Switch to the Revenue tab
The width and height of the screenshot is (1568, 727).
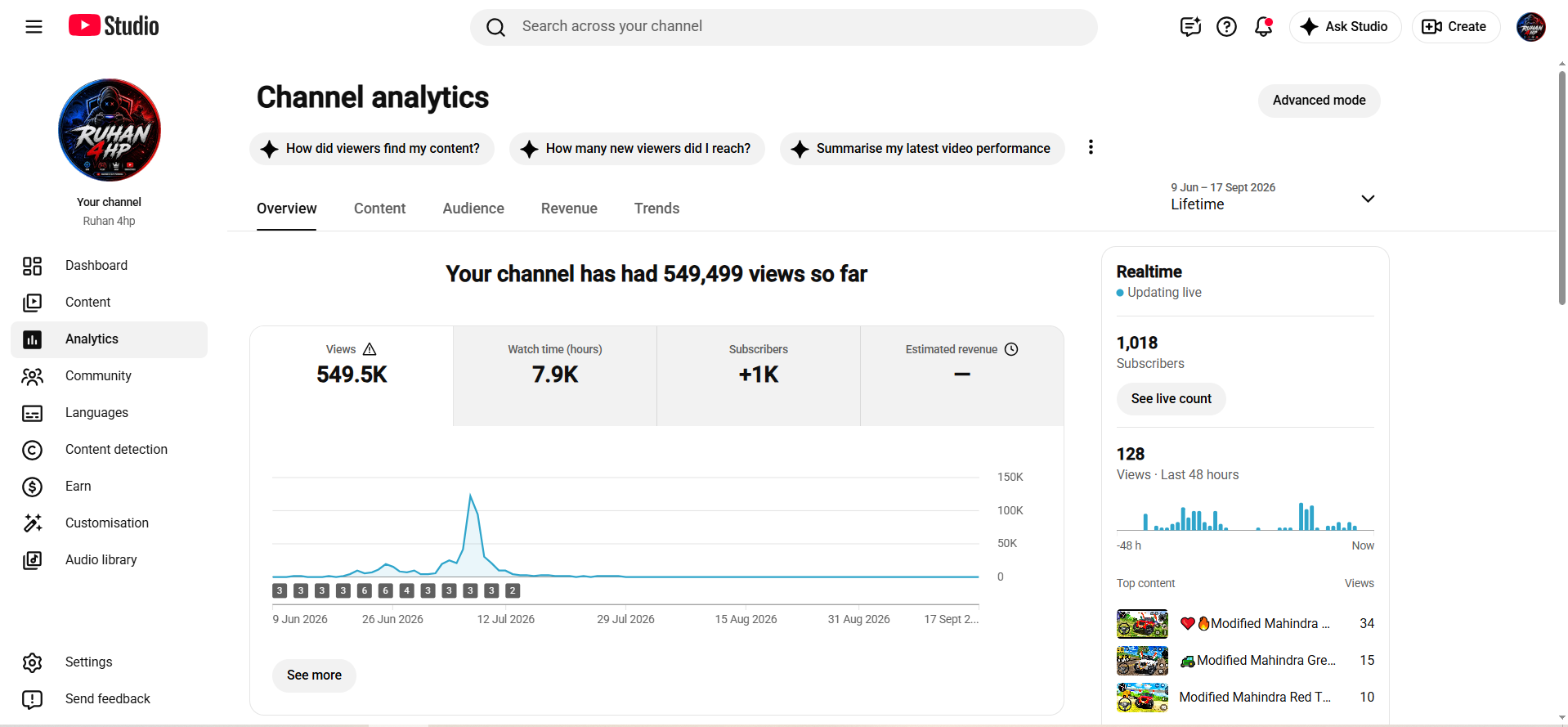(x=569, y=209)
